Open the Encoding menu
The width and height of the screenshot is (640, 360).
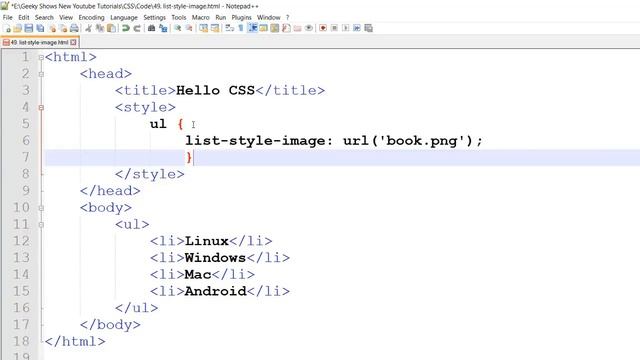[x=91, y=18]
